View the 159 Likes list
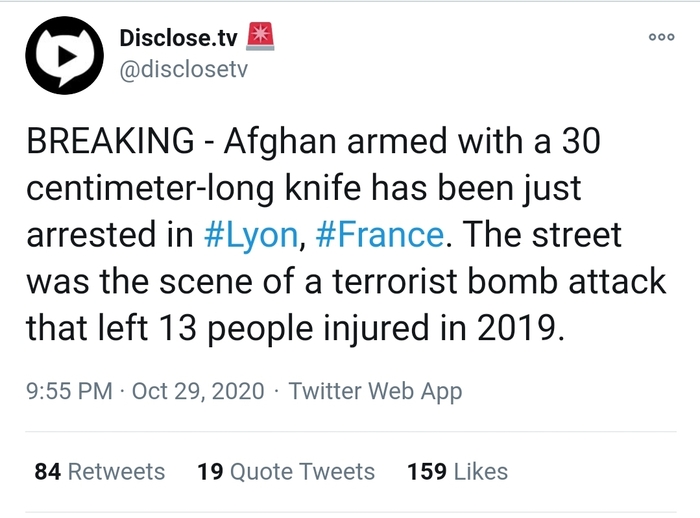This screenshot has height=518, width=700. tap(457, 471)
